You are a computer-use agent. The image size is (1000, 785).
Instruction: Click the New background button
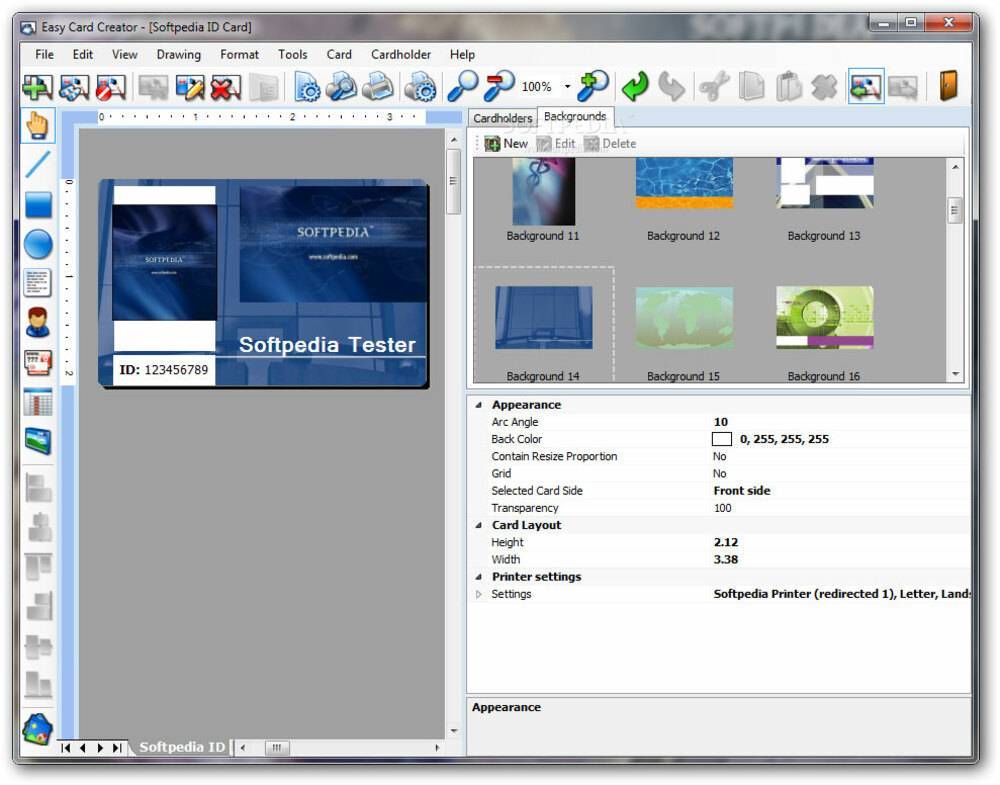coord(506,144)
